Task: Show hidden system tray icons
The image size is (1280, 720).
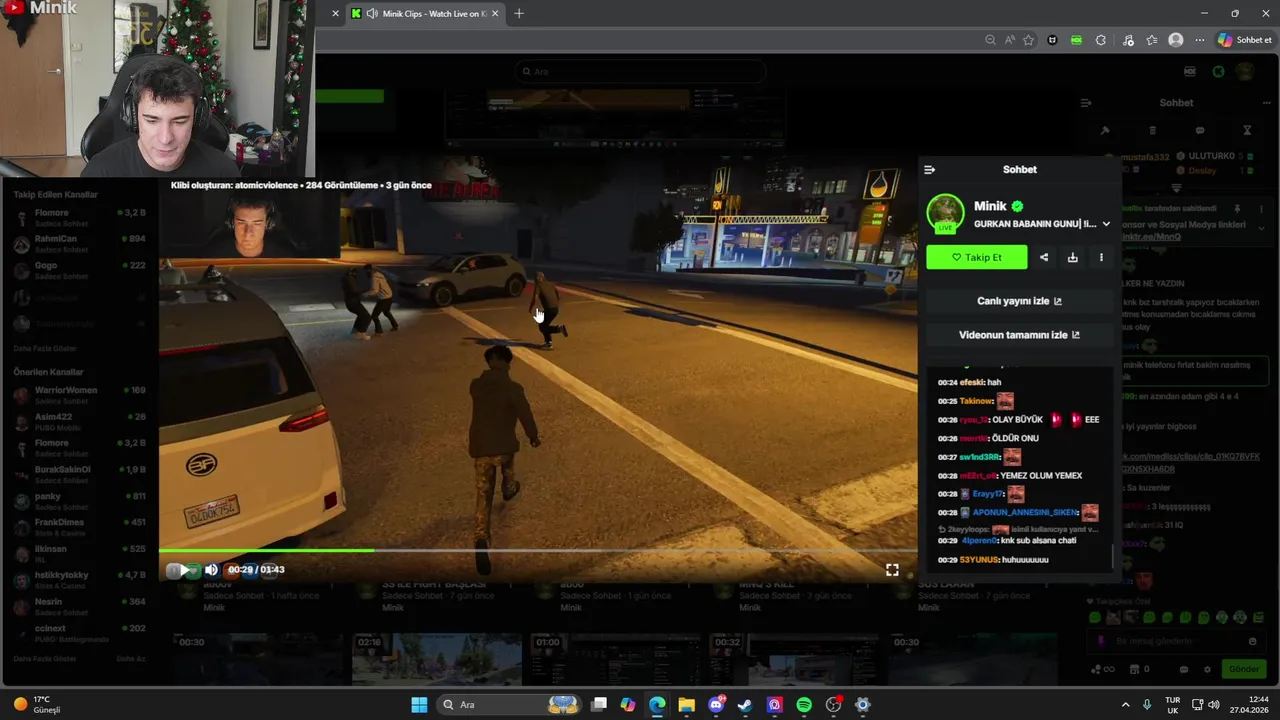Action: [1125, 705]
